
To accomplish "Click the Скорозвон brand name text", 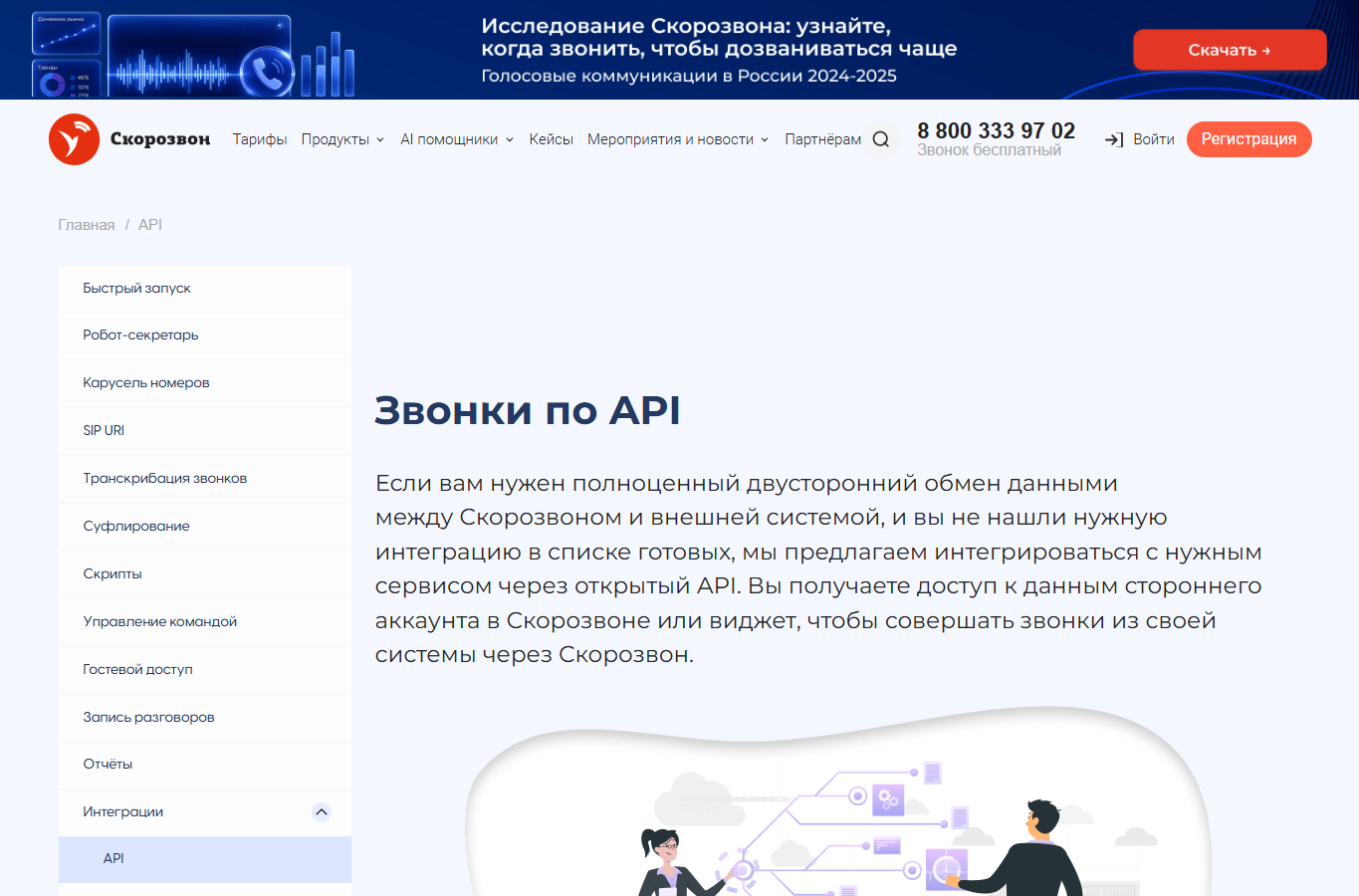I will tap(160, 139).
